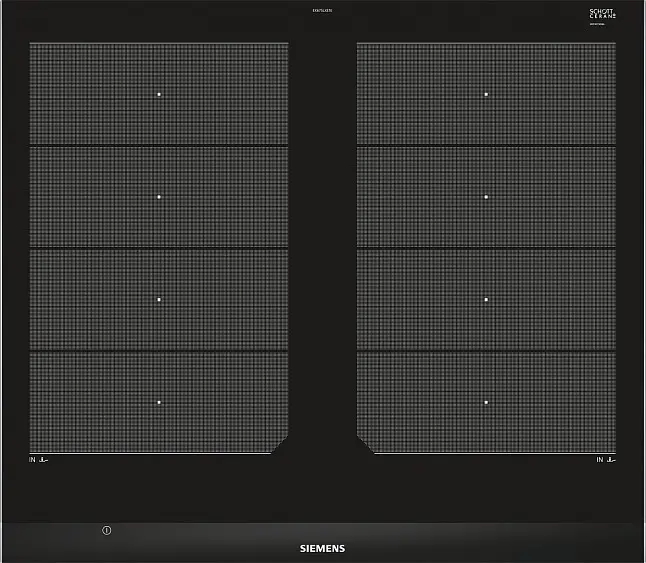Select center dot of top-right cooking zone
The width and height of the screenshot is (646, 563).
(486, 94)
